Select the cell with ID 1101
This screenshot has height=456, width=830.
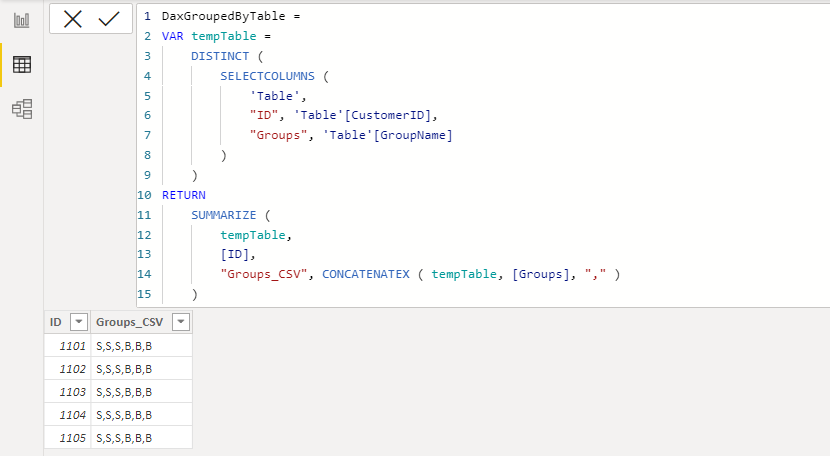(68, 346)
